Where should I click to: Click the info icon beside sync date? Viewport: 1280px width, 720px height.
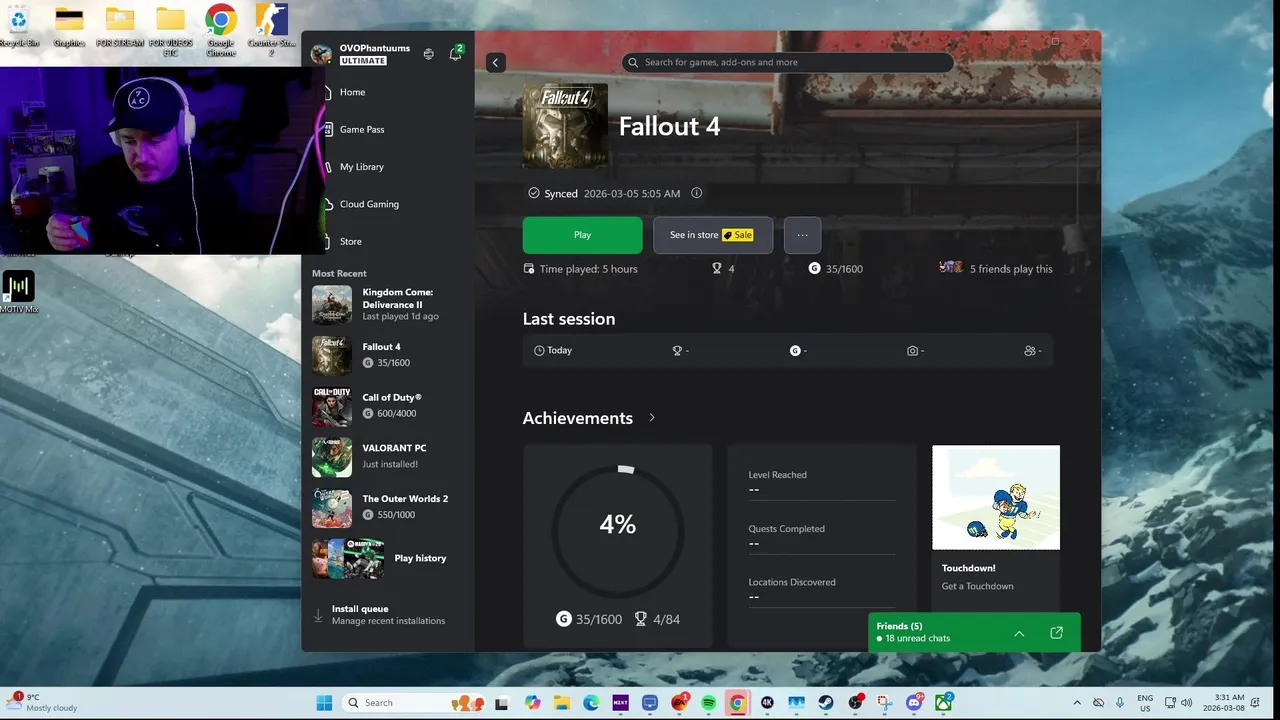697,193
